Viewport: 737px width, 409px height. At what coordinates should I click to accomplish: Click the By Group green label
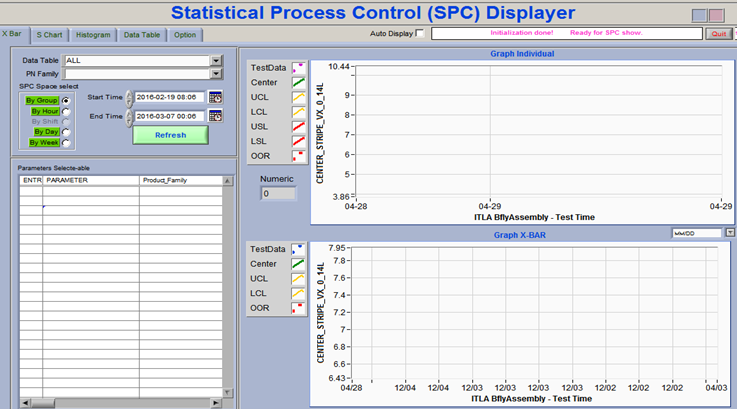coord(42,100)
